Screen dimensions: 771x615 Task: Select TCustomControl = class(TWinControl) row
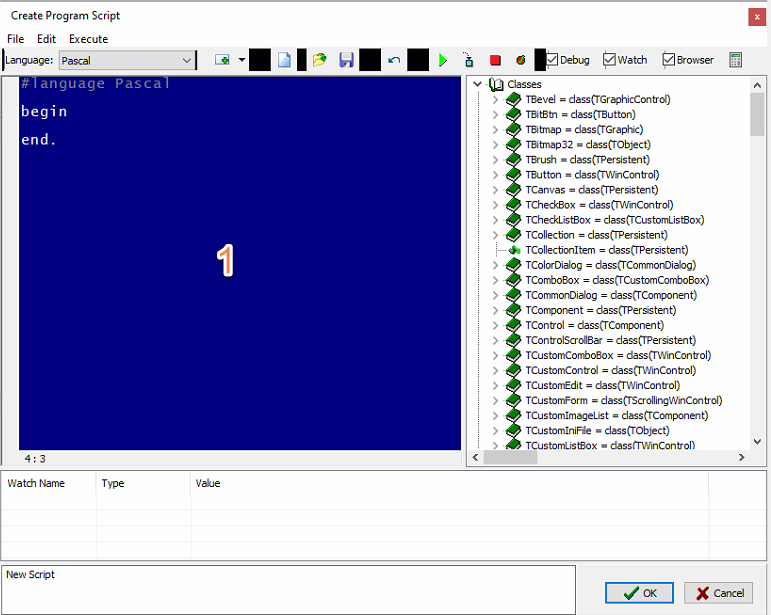point(611,370)
